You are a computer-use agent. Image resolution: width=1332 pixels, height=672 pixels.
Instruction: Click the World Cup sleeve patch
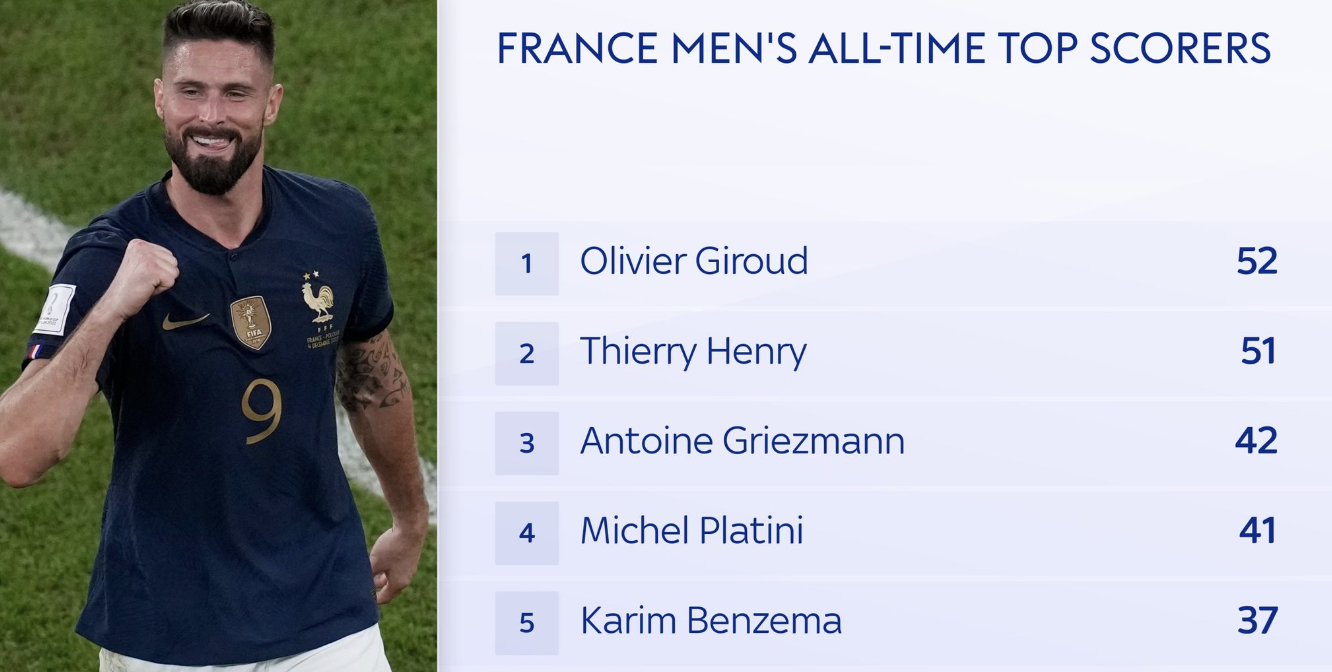(x=54, y=310)
